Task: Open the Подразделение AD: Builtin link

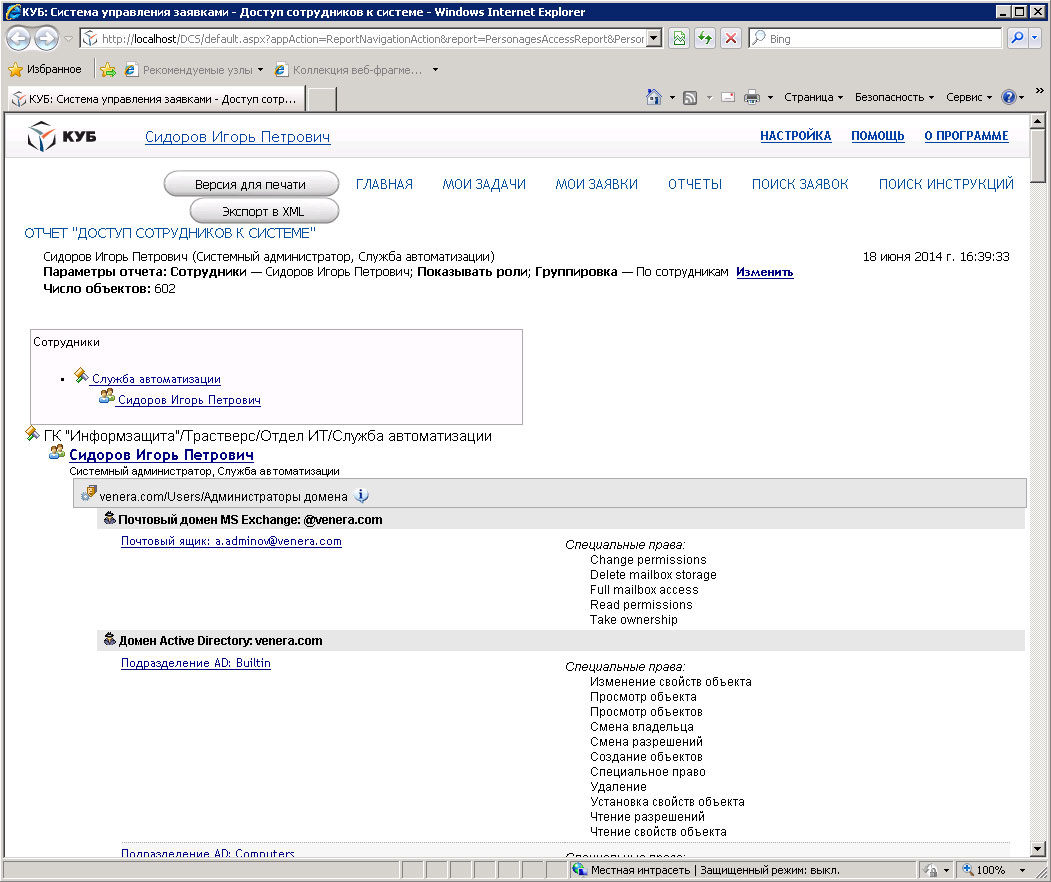Action: (196, 663)
